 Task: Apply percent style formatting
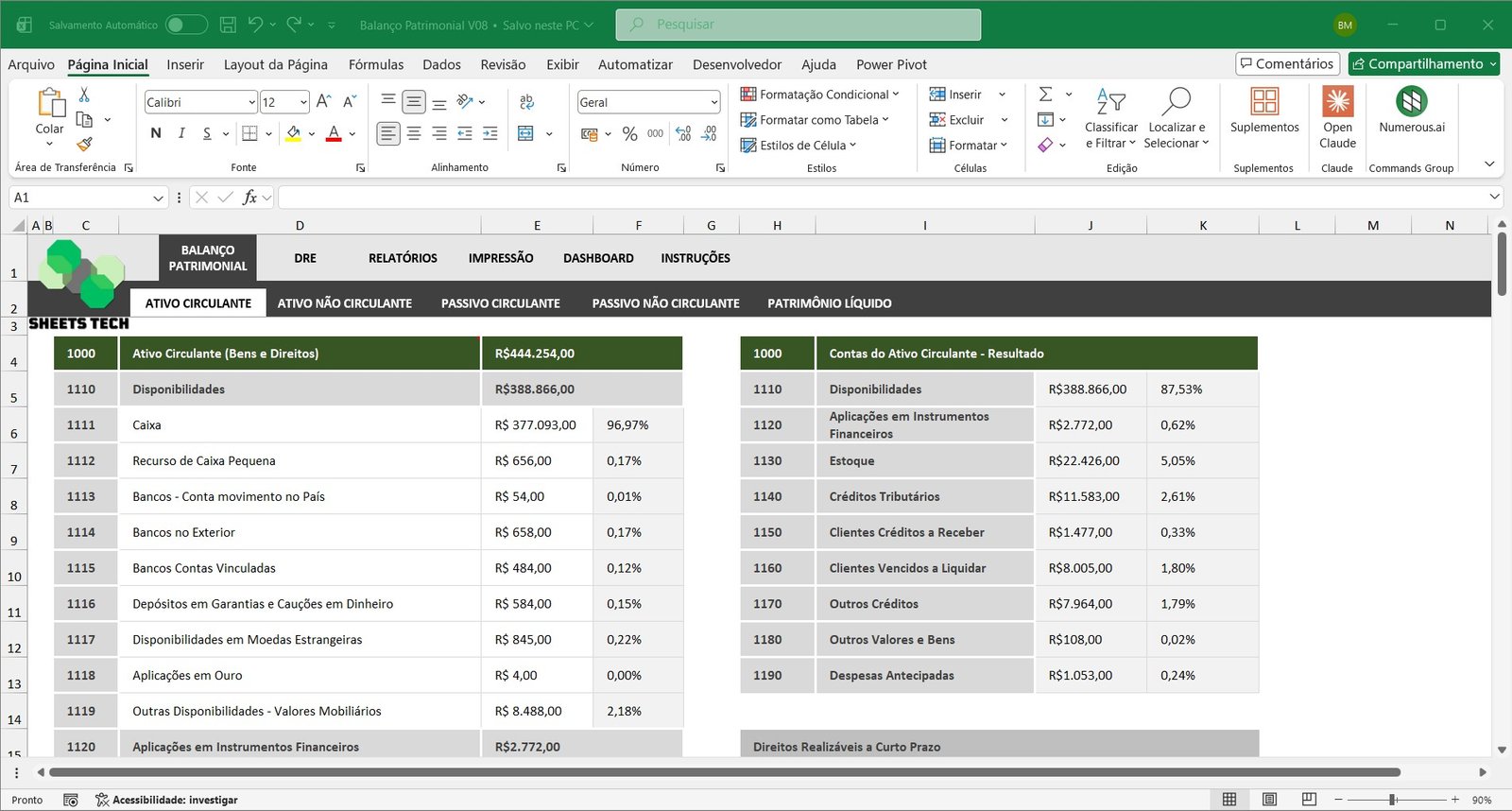tap(629, 134)
